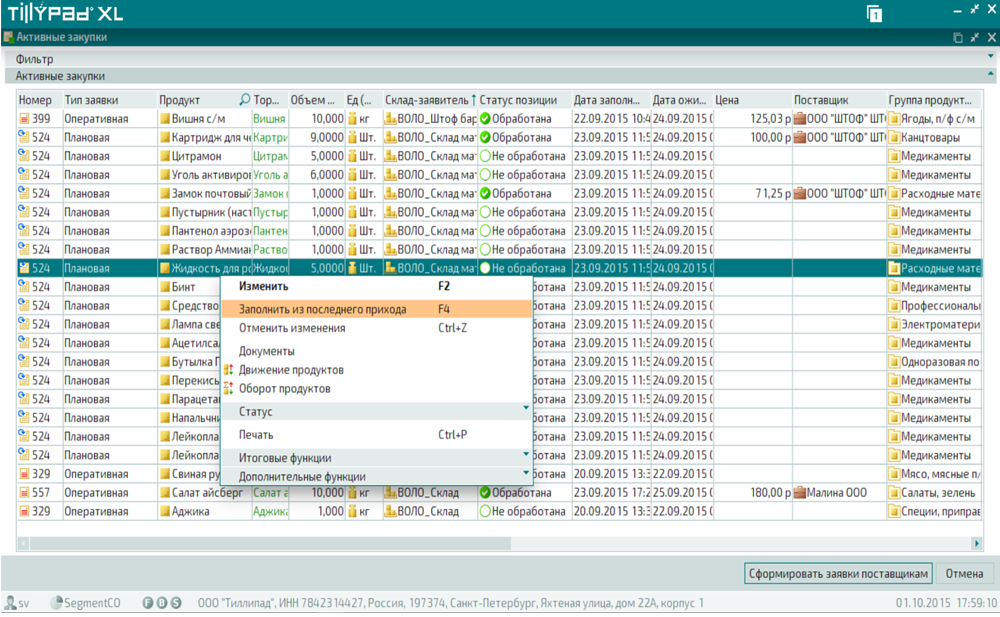Click the Отмена button
1000x617 pixels.
coord(964,574)
